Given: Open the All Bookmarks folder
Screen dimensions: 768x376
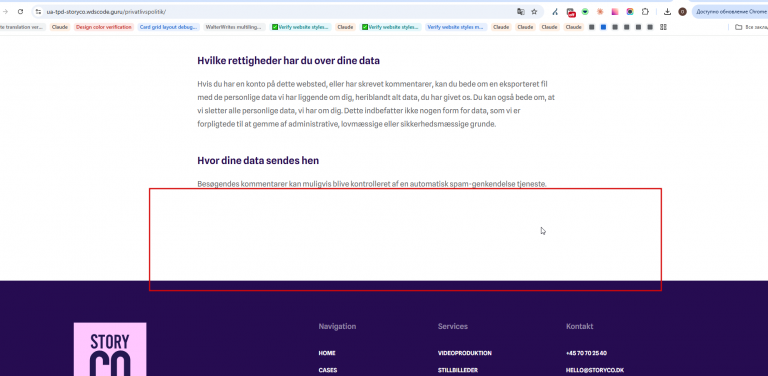Looking at the screenshot, I should (x=750, y=27).
